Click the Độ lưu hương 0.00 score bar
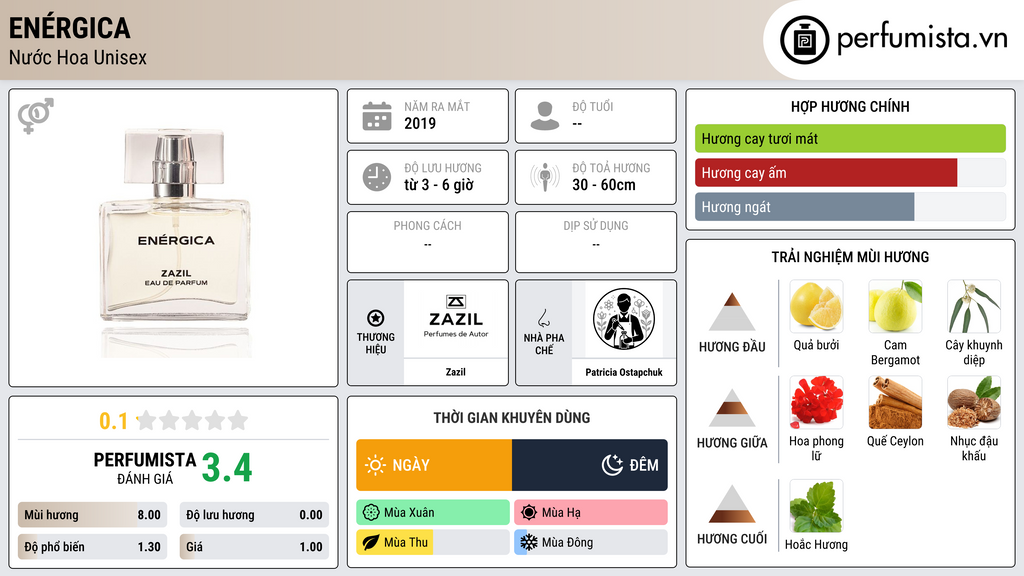1024x576 pixels. pyautogui.click(x=254, y=515)
